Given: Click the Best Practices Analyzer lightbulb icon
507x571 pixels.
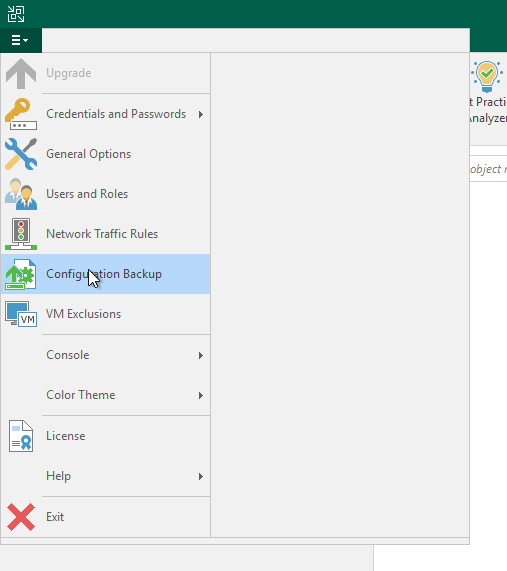Looking at the screenshot, I should tap(487, 76).
